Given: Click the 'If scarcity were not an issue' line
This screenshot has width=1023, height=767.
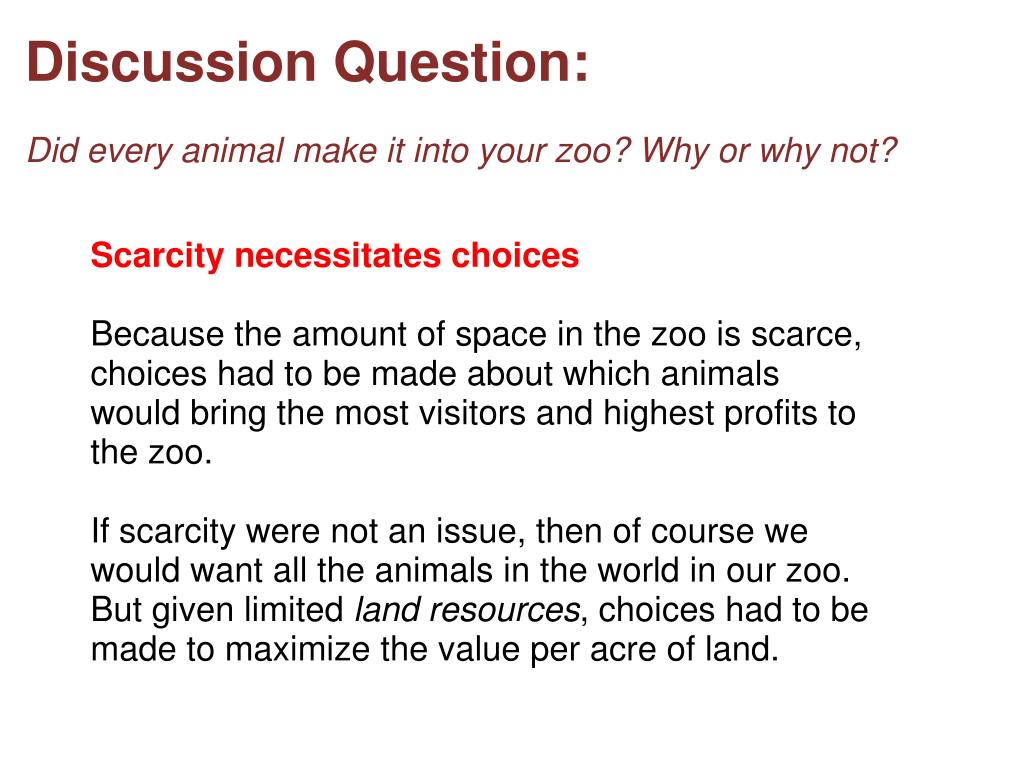Looking at the screenshot, I should point(449,532).
